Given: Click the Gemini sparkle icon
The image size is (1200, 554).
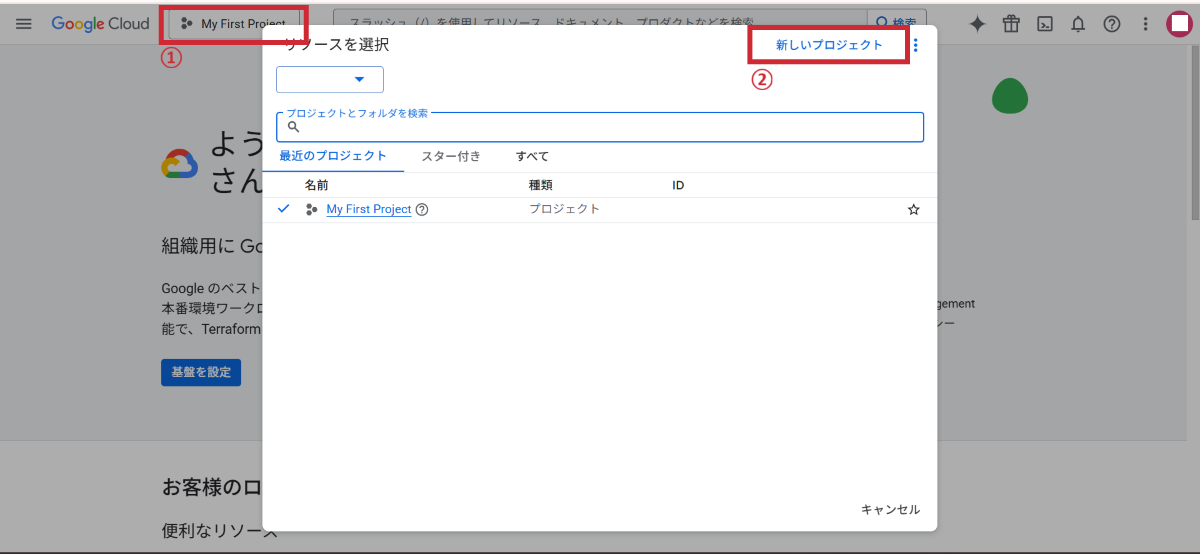Looking at the screenshot, I should (977, 24).
